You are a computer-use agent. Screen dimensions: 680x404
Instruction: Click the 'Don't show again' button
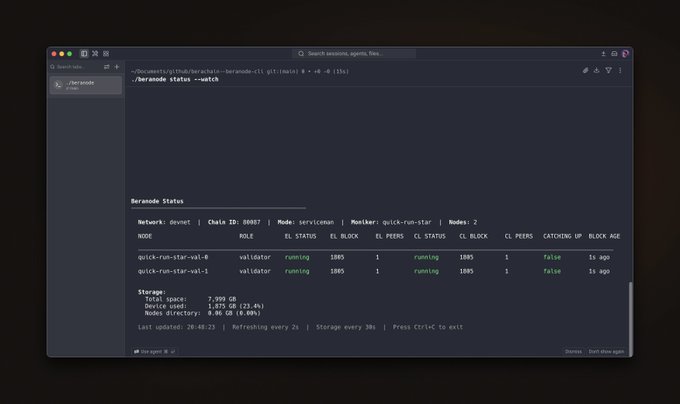[x=606, y=352]
